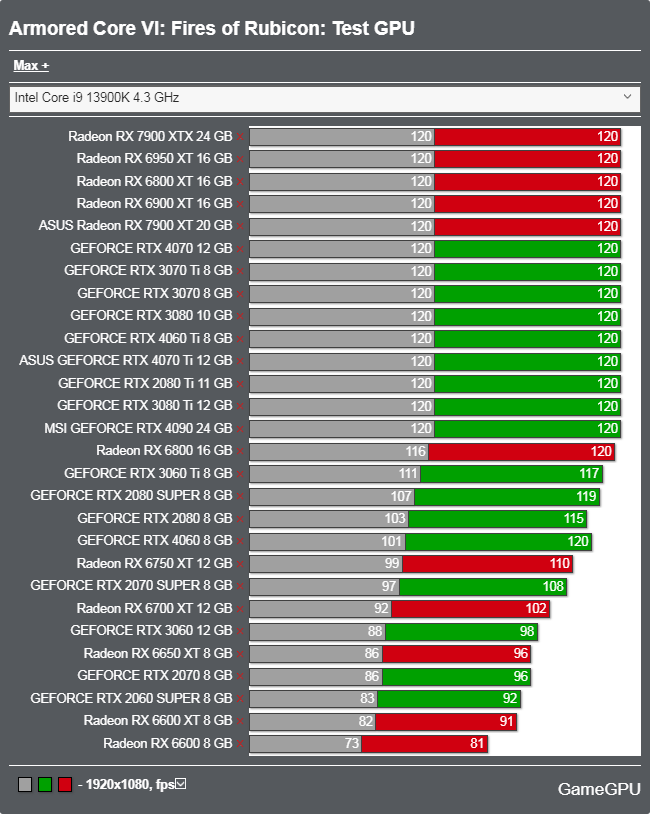Toggle the 1920x1080 fps checkbox
This screenshot has height=814, width=650.
click(x=181, y=783)
